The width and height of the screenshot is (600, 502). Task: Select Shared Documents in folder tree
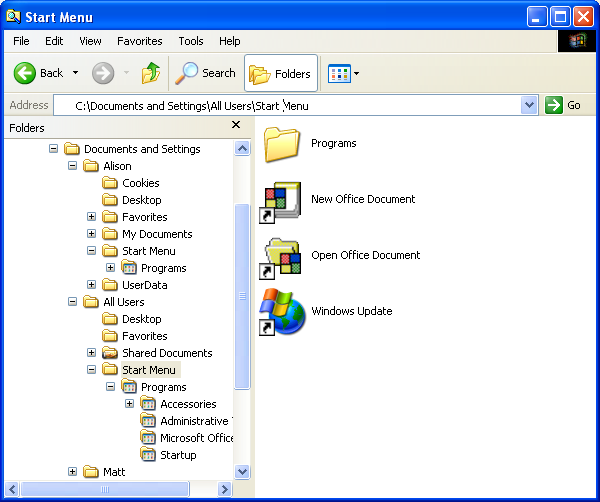[x=167, y=353]
